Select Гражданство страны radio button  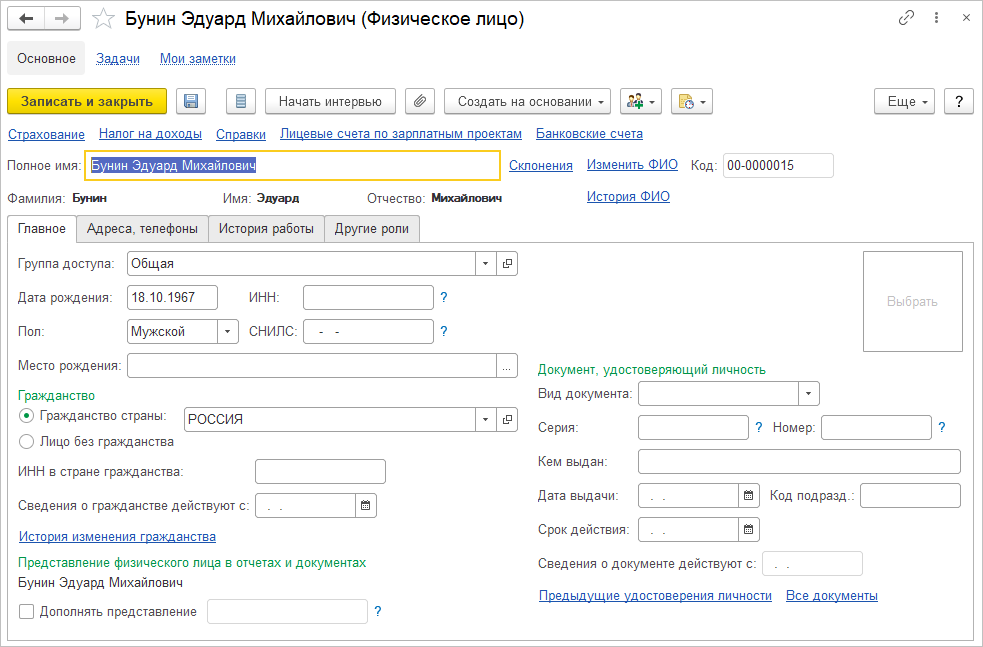click(x=27, y=416)
